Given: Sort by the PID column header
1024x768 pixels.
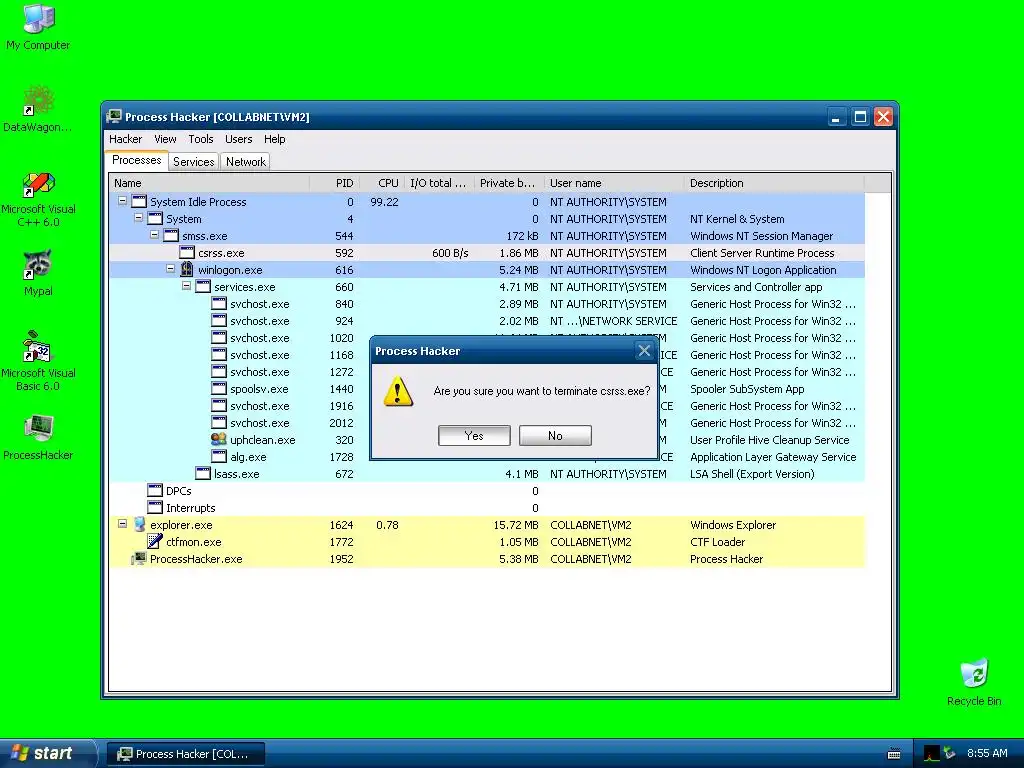Looking at the screenshot, I should tap(332, 183).
